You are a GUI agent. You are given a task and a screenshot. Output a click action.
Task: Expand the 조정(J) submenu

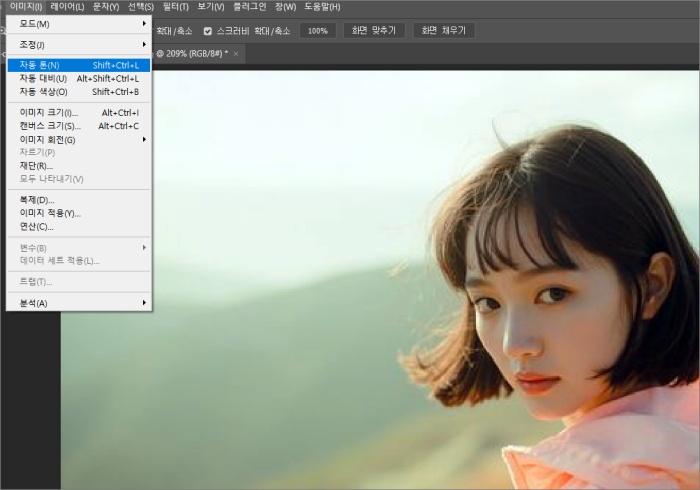coord(79,45)
